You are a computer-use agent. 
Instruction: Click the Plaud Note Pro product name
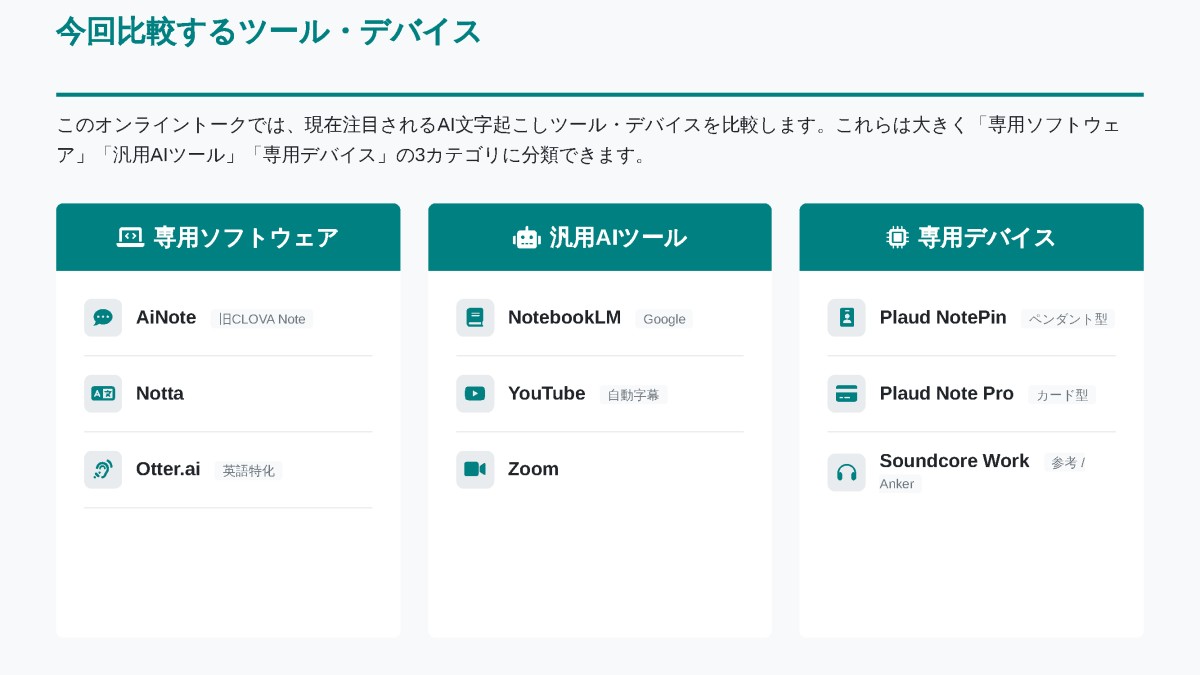pyautogui.click(x=946, y=394)
